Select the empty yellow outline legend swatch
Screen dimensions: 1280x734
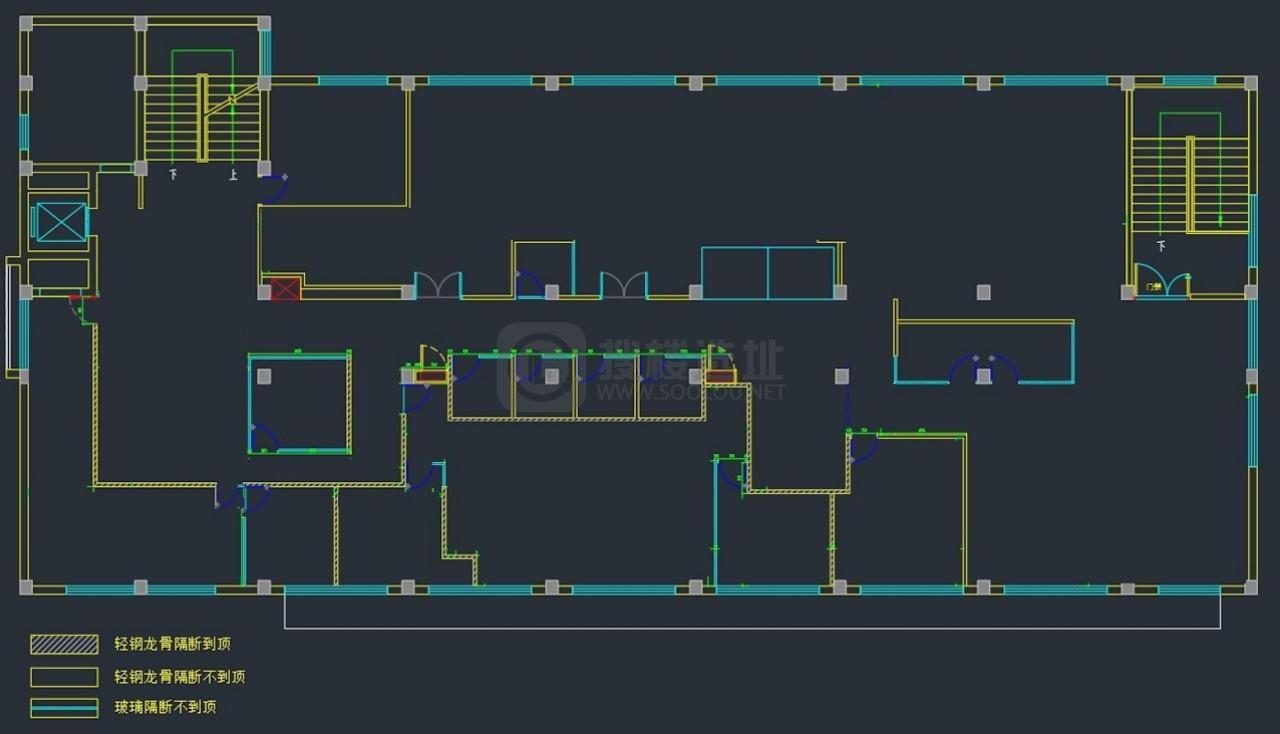(x=64, y=677)
